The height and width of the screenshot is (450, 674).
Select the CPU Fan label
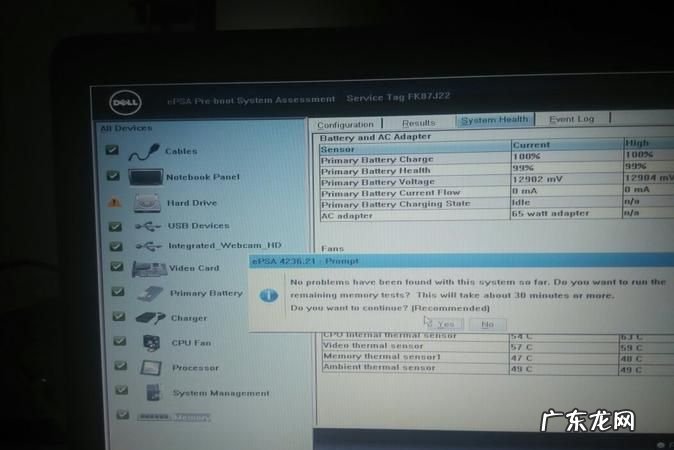tap(191, 343)
